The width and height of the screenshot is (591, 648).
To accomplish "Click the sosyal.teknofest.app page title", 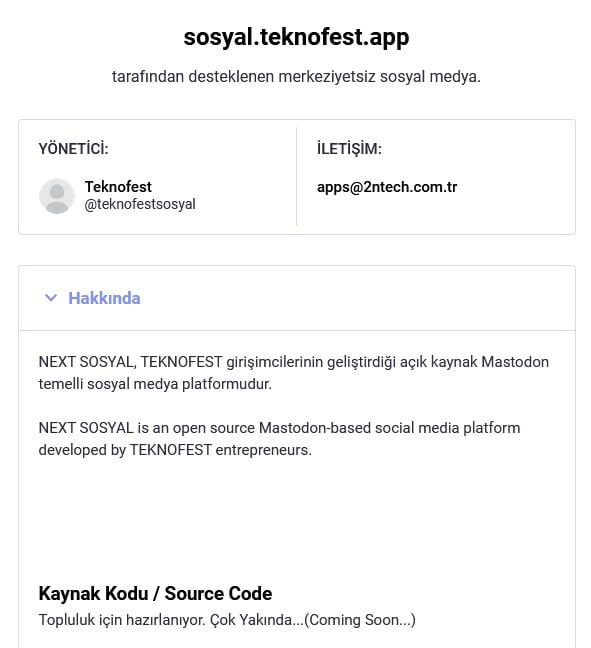I will (296, 37).
